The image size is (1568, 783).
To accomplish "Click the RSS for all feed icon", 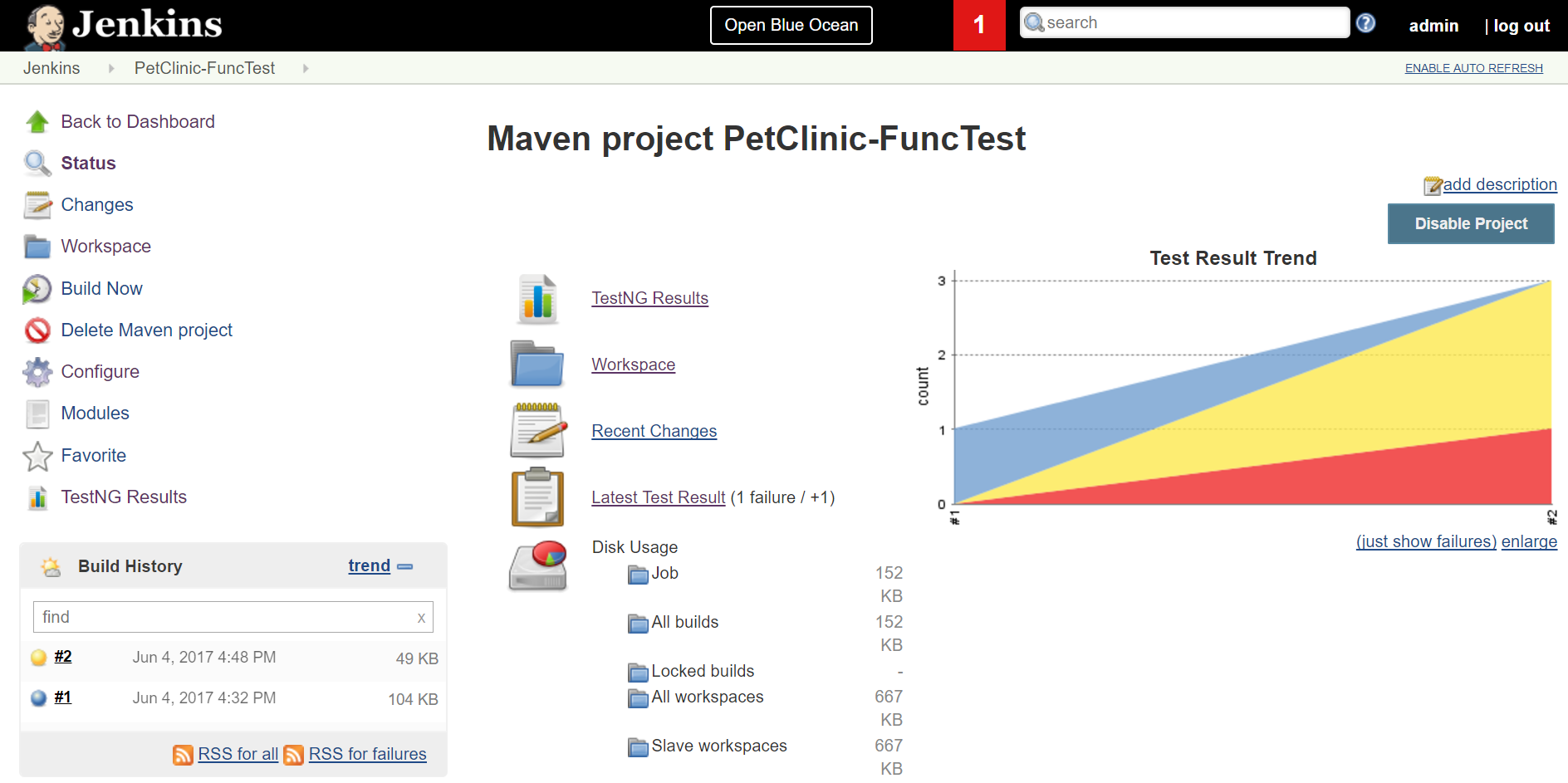I will coord(183,755).
